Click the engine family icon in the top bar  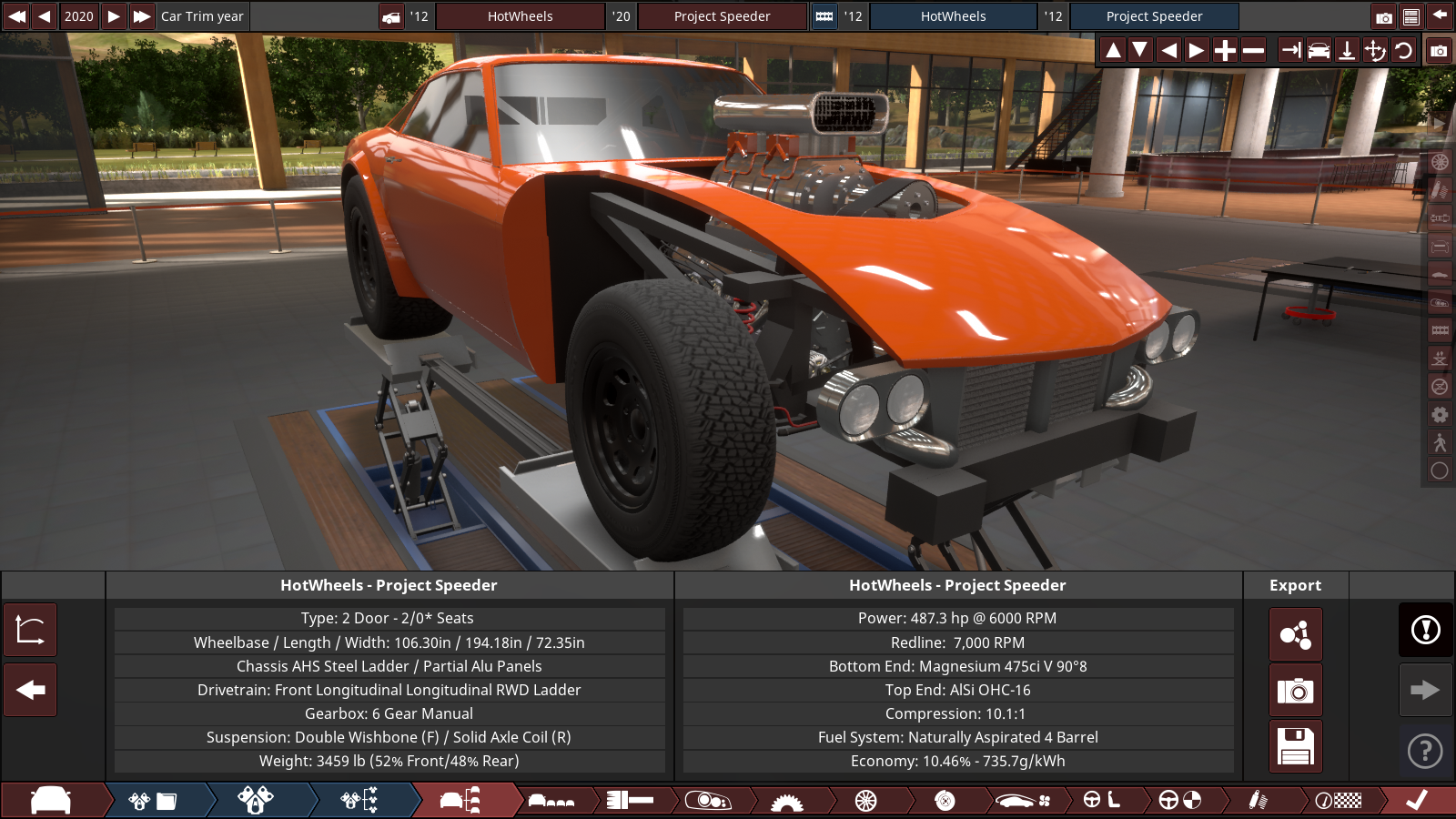pos(824,16)
